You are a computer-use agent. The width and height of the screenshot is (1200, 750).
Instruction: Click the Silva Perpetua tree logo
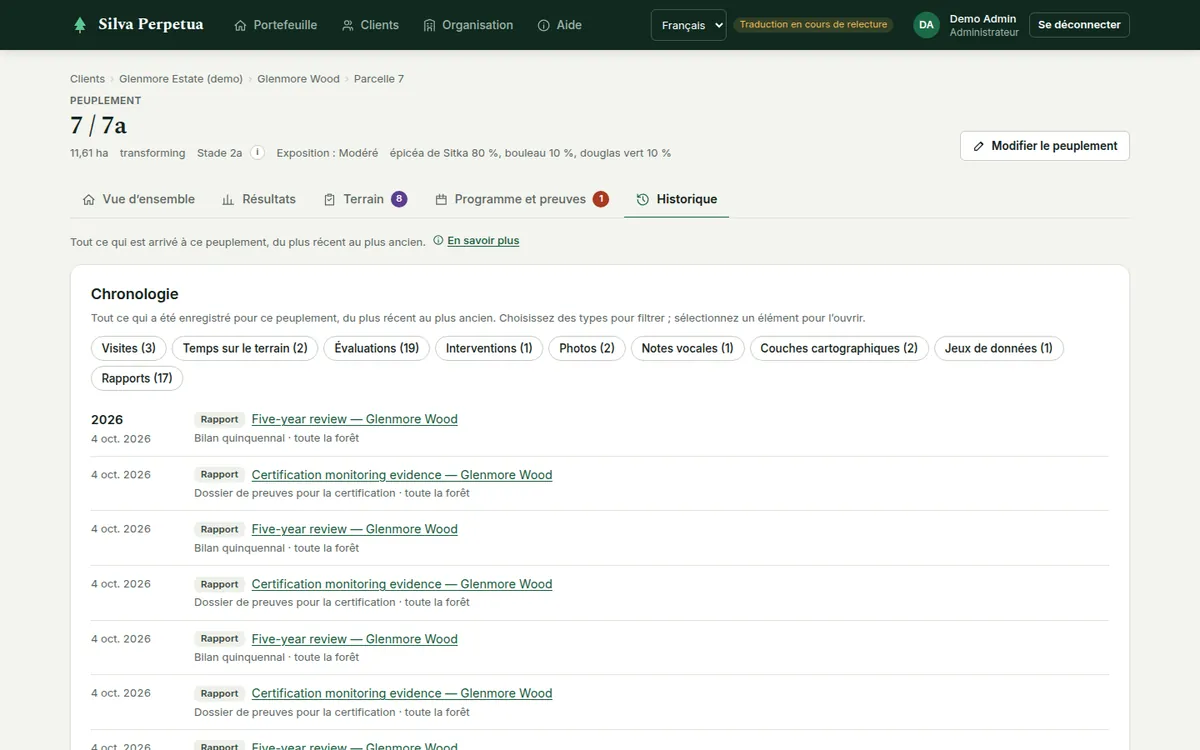tap(80, 25)
